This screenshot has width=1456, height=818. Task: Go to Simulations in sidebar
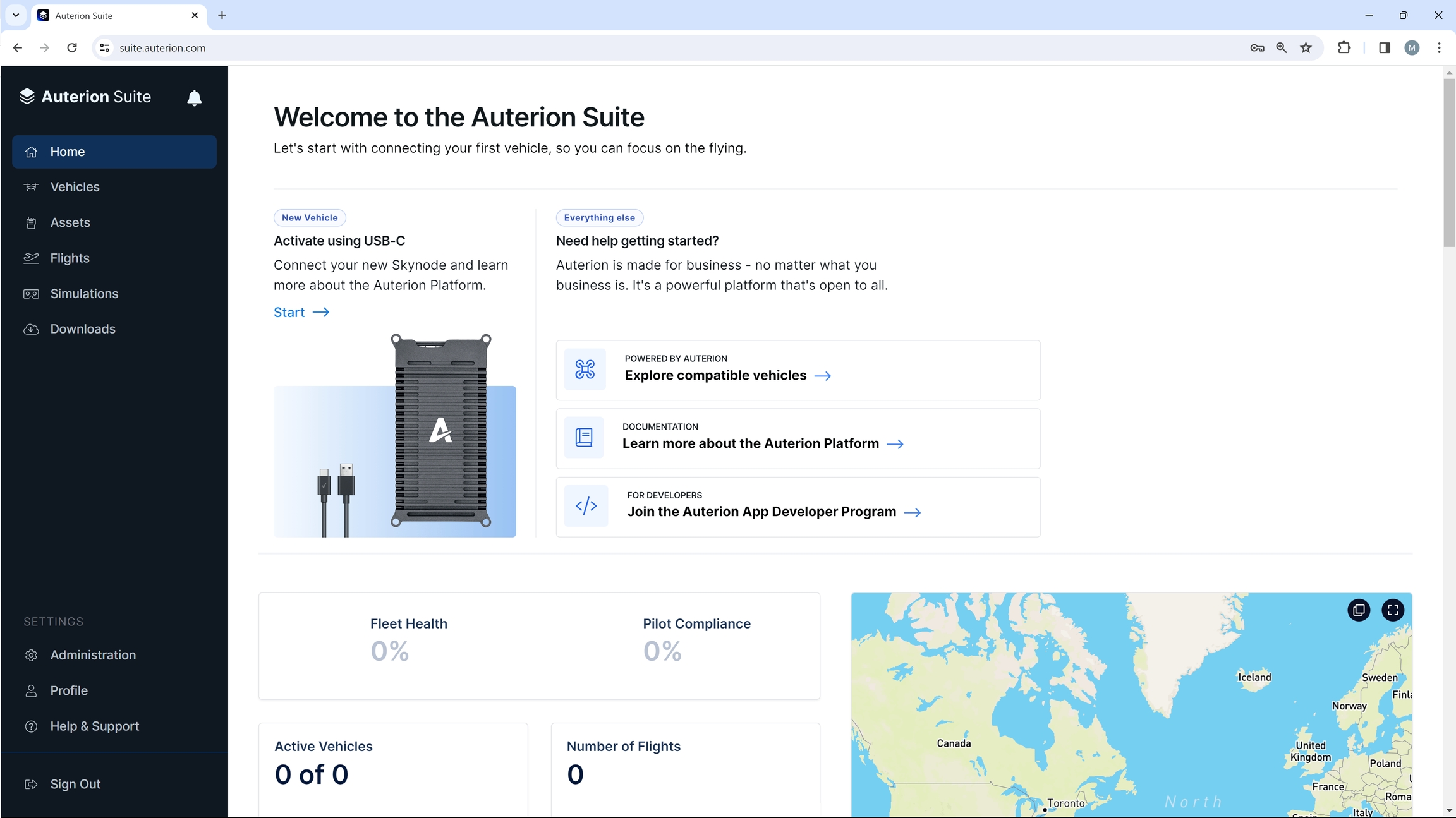[84, 294]
